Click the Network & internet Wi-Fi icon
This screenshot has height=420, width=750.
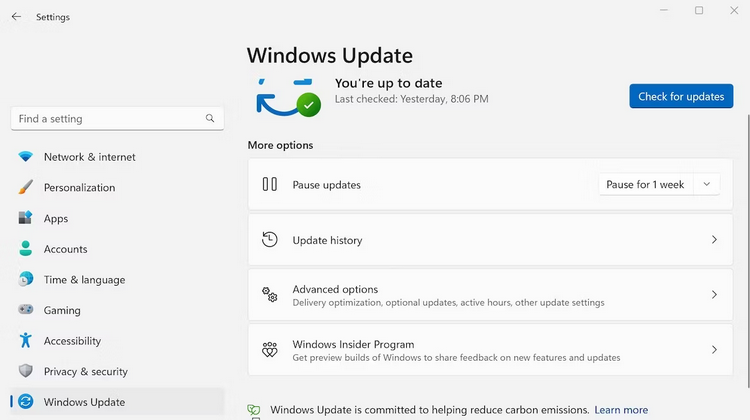[x=25, y=156]
